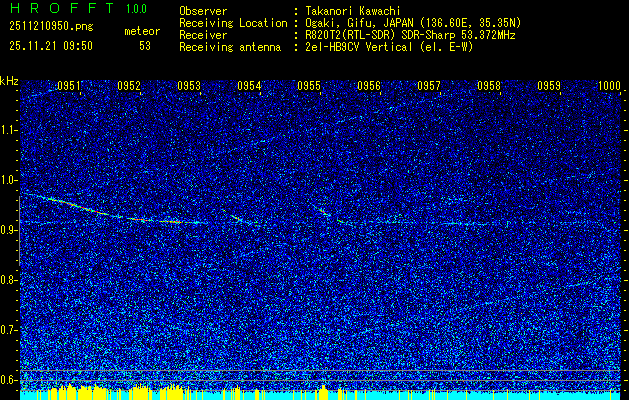This screenshot has height=400, width=629.
Task: Click the 25.11.21 09:50 timestamp
Action: (x=51, y=46)
